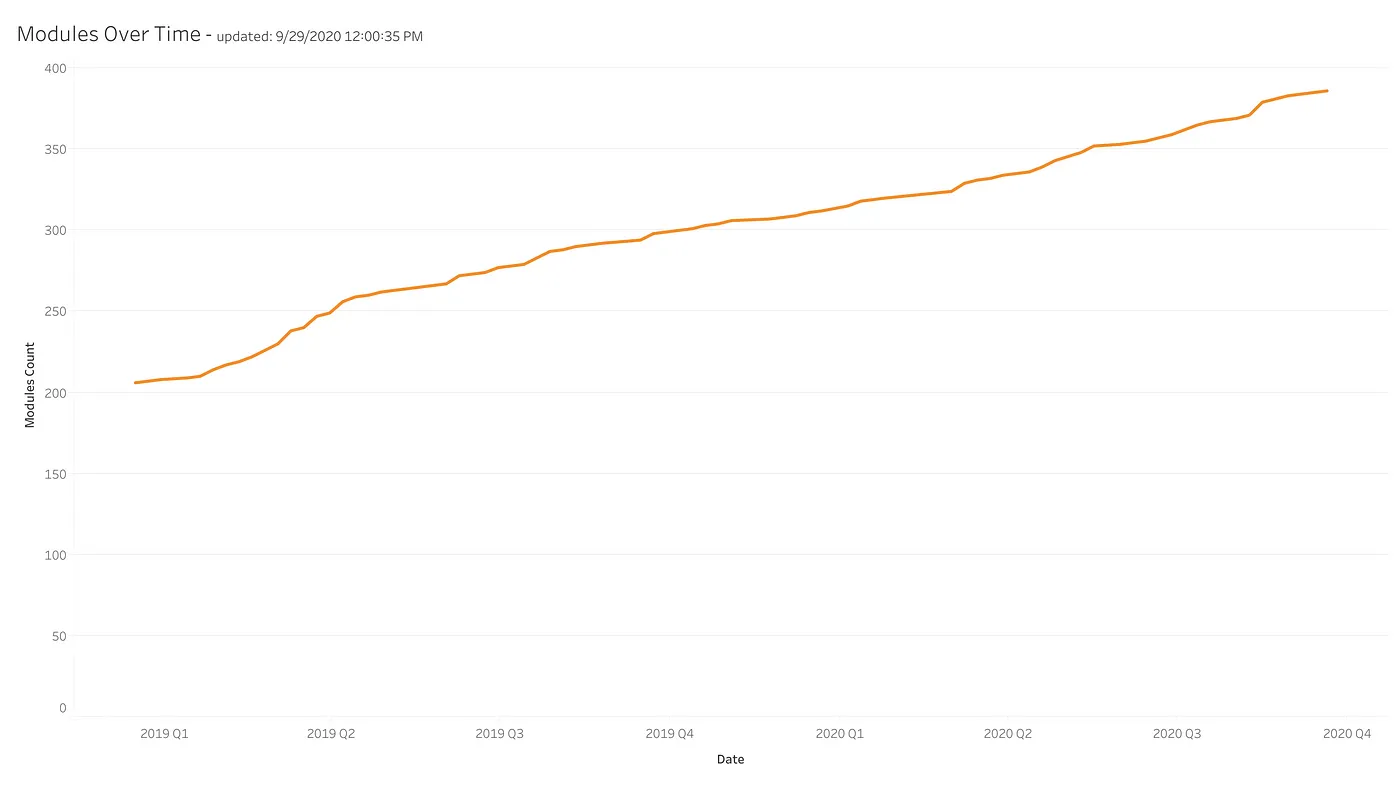Click the 300 y-axis tick label

tap(55, 230)
